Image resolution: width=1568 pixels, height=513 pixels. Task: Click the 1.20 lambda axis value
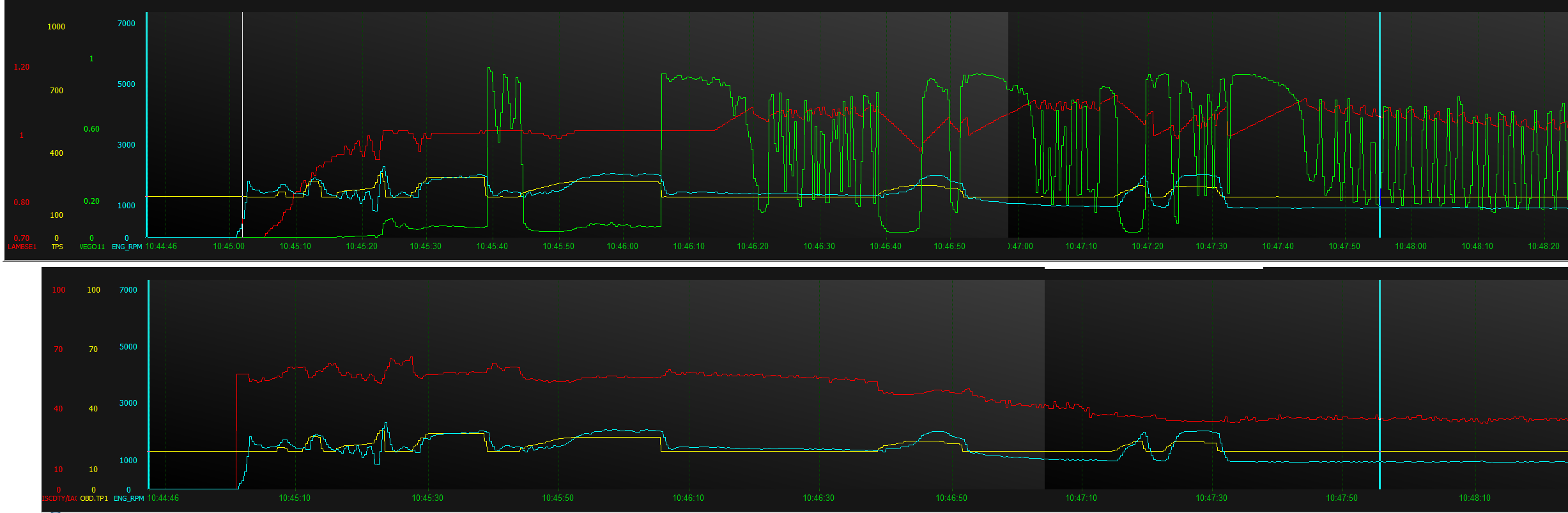coord(22,67)
